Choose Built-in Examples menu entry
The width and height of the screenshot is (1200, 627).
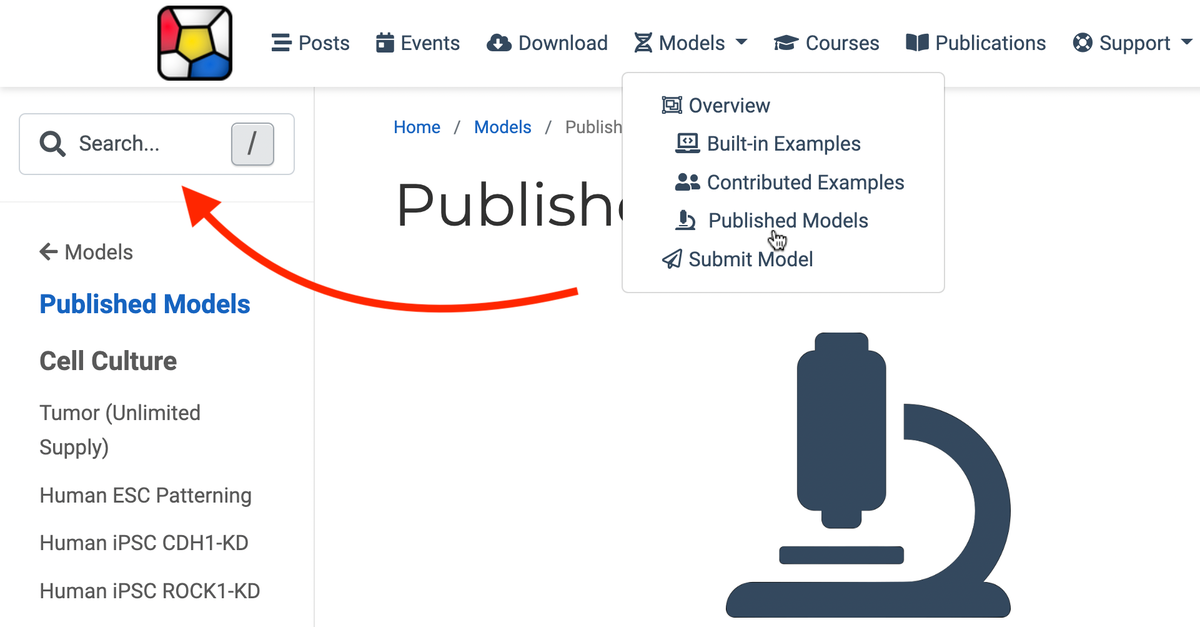pos(783,144)
